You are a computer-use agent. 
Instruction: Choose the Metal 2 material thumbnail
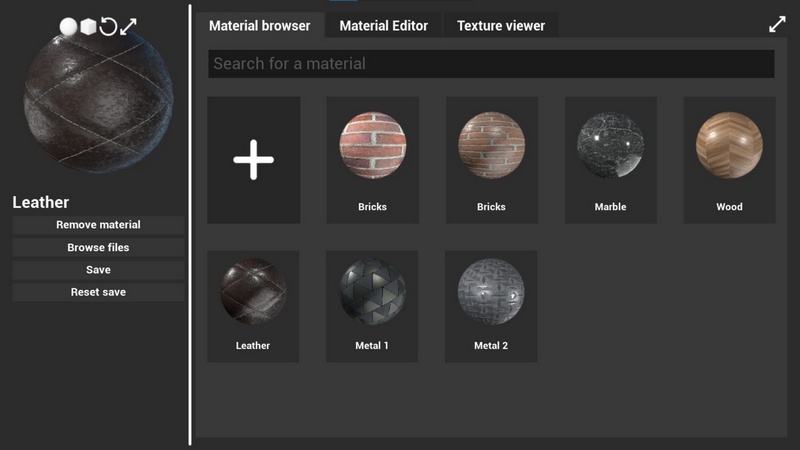pyautogui.click(x=491, y=292)
